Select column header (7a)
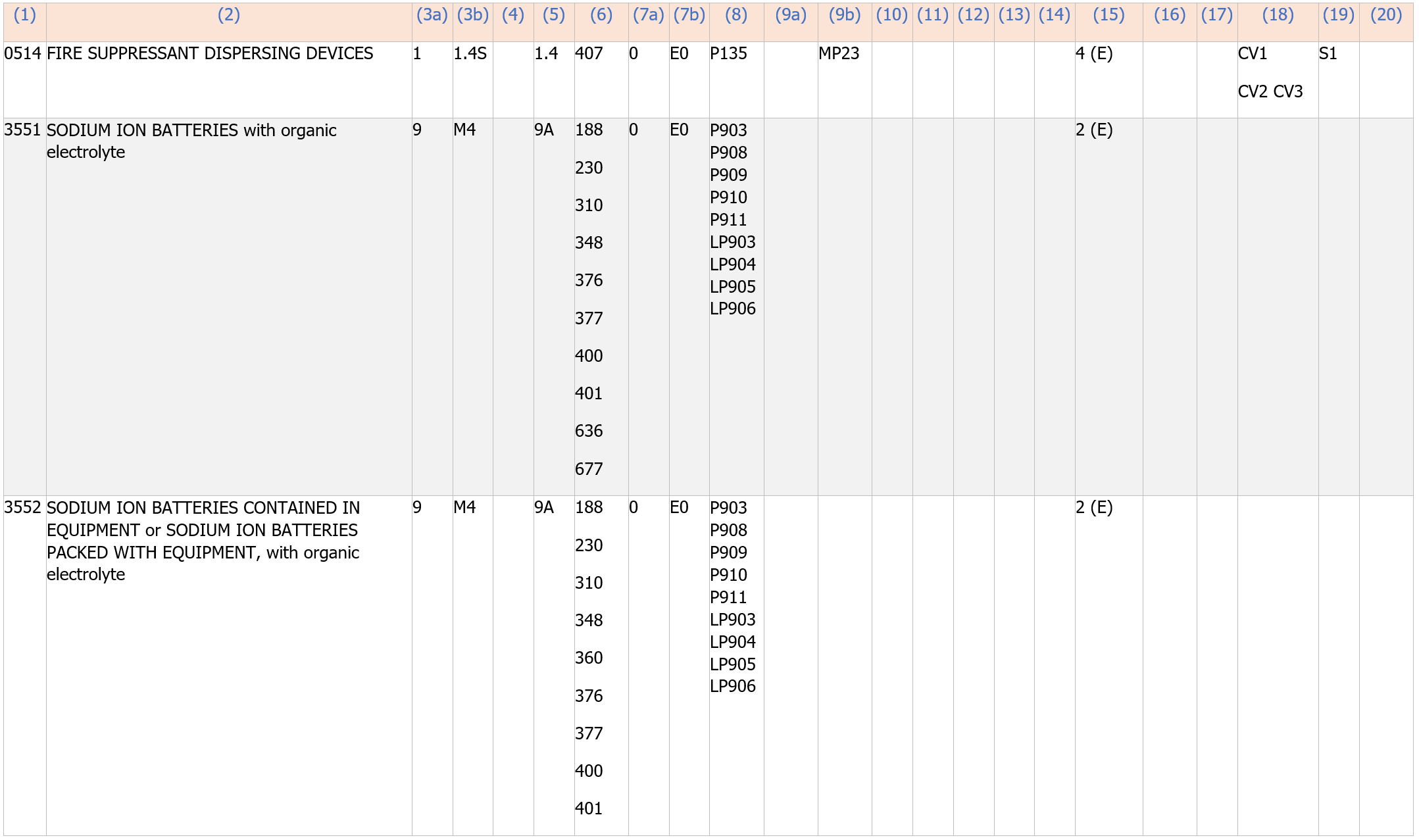1419x840 pixels. point(648,15)
